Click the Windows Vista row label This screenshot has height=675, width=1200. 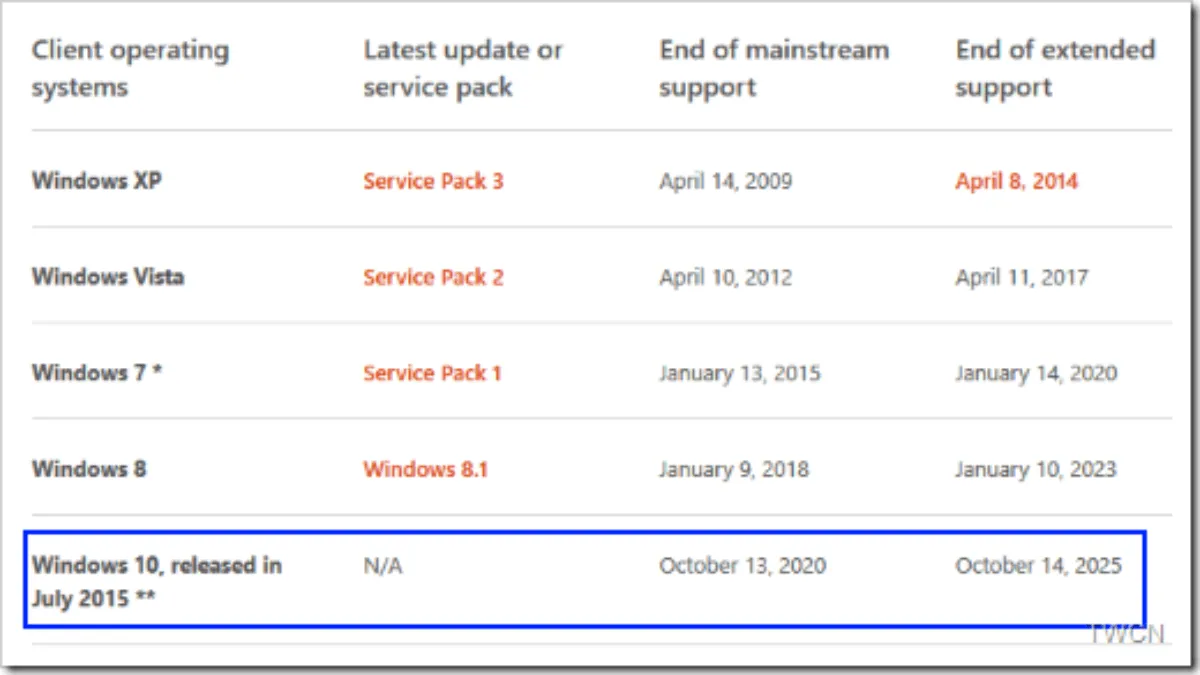point(108,277)
